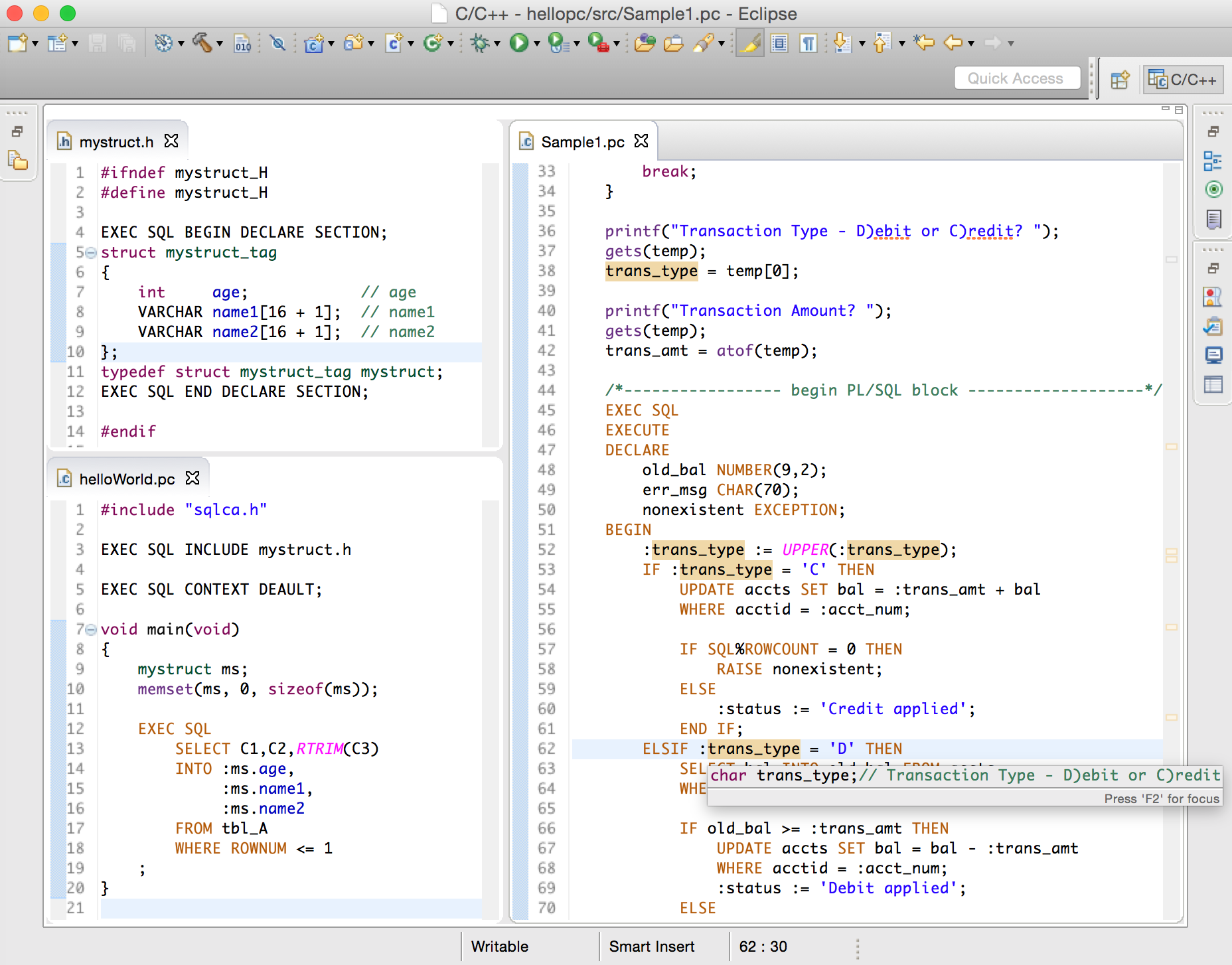
Task: Click the Smart Insert status entry
Action: [x=652, y=946]
